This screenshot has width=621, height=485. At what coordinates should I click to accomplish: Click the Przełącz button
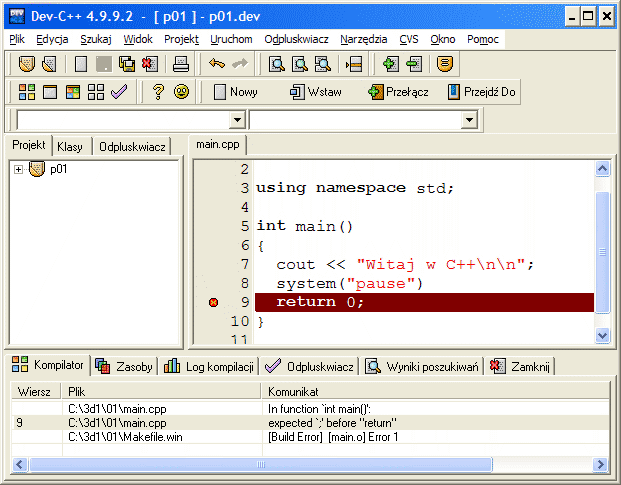[x=397, y=92]
